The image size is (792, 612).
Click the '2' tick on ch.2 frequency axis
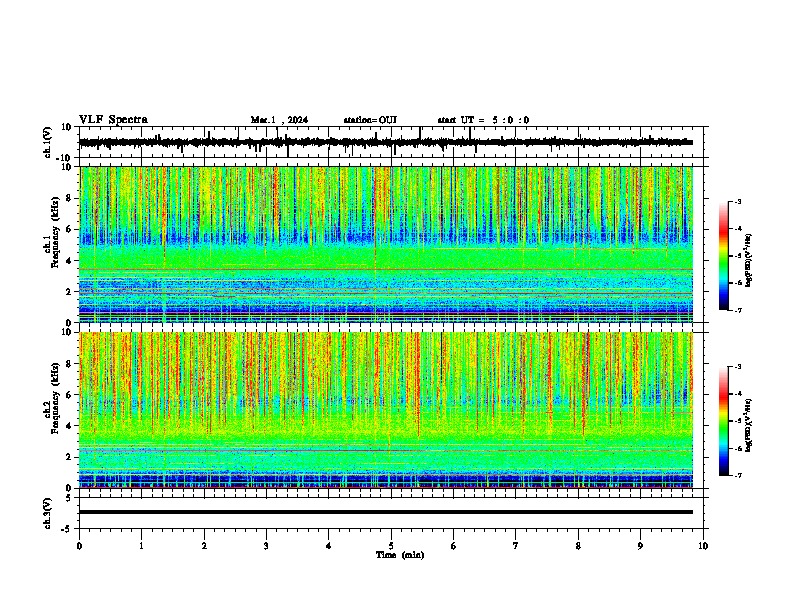click(70, 457)
